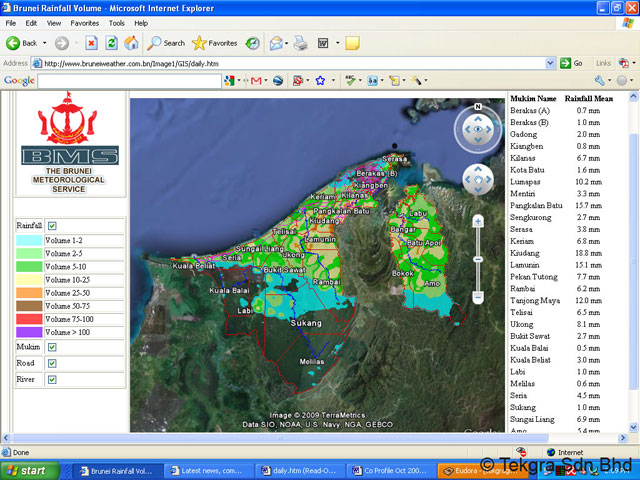Open the Back button history dropdown arrow
The image size is (640, 480).
pyautogui.click(x=45, y=43)
